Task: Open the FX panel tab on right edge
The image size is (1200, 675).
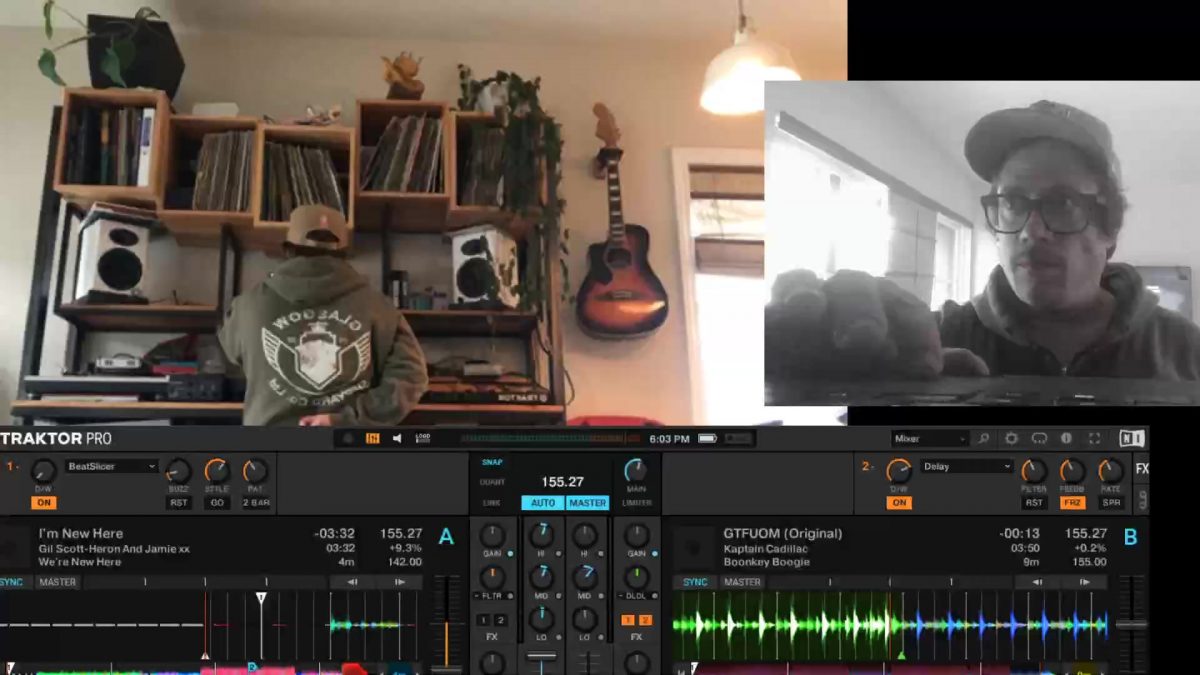Action: pos(1142,468)
